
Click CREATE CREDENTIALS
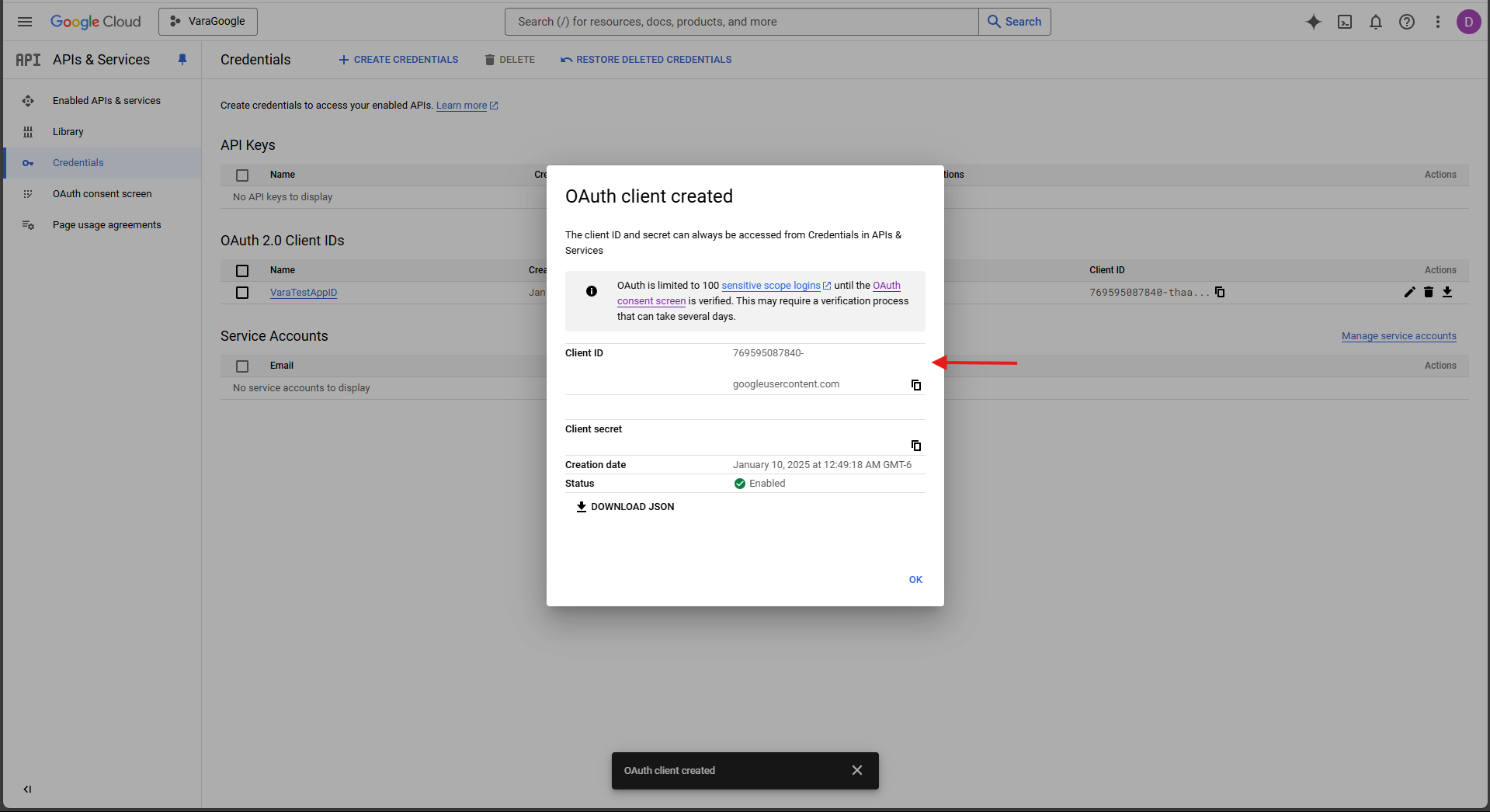[398, 60]
